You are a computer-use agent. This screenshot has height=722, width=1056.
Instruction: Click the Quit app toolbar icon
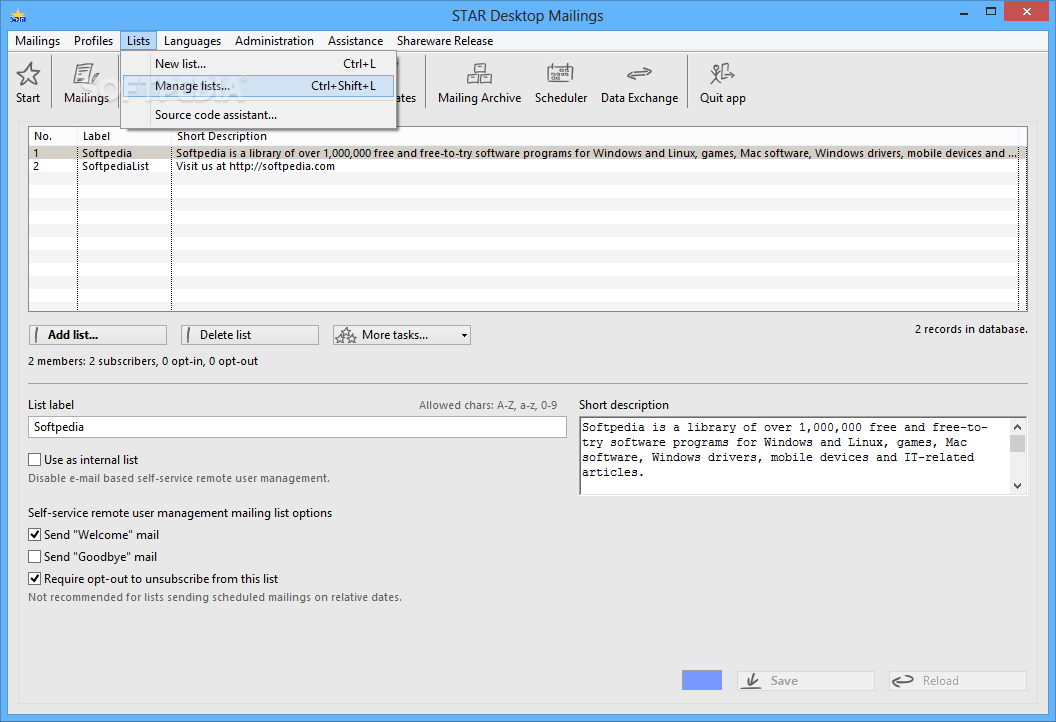[723, 82]
